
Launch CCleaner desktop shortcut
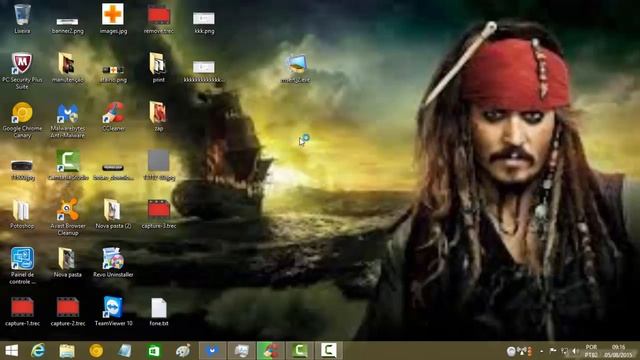coord(113,116)
